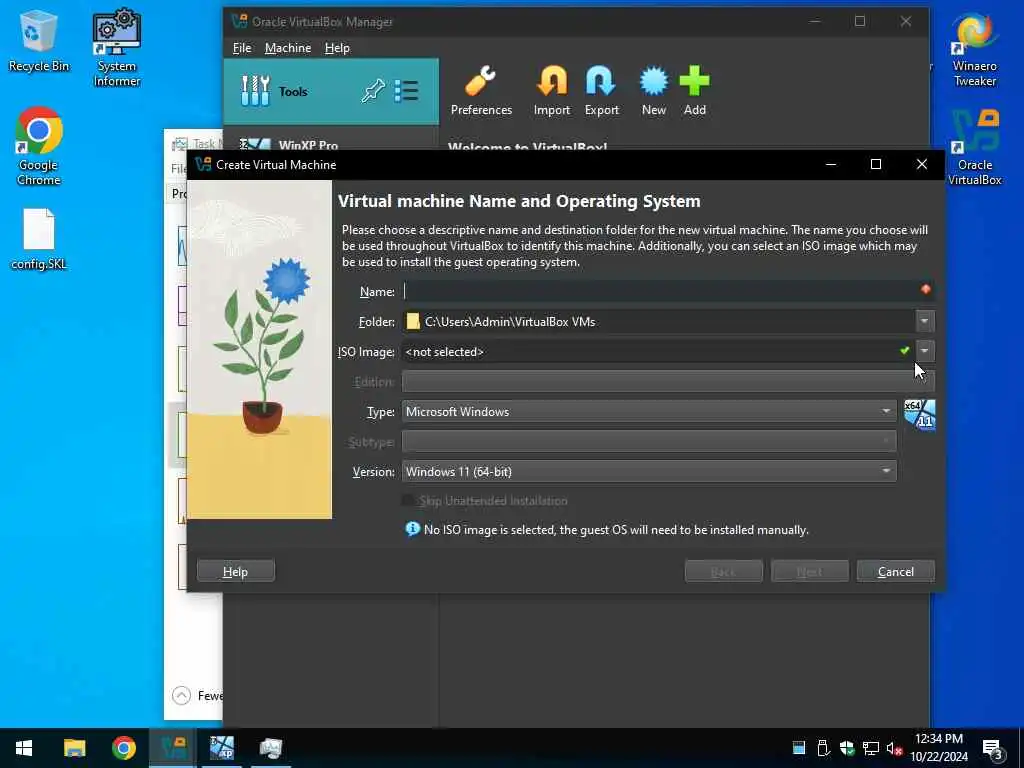1024x768 pixels.
Task: Open the Help menu in VirtualBox Manager
Action: [x=337, y=48]
